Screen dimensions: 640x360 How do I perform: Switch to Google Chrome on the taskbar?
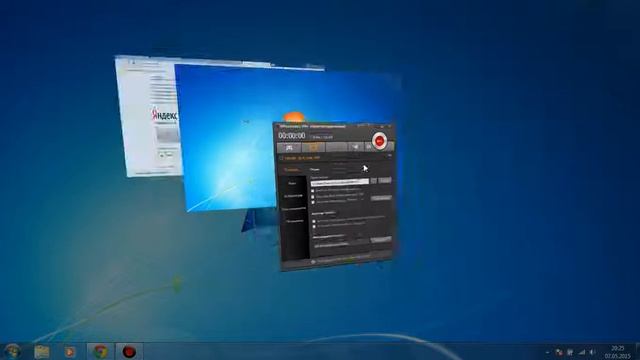[100, 351]
